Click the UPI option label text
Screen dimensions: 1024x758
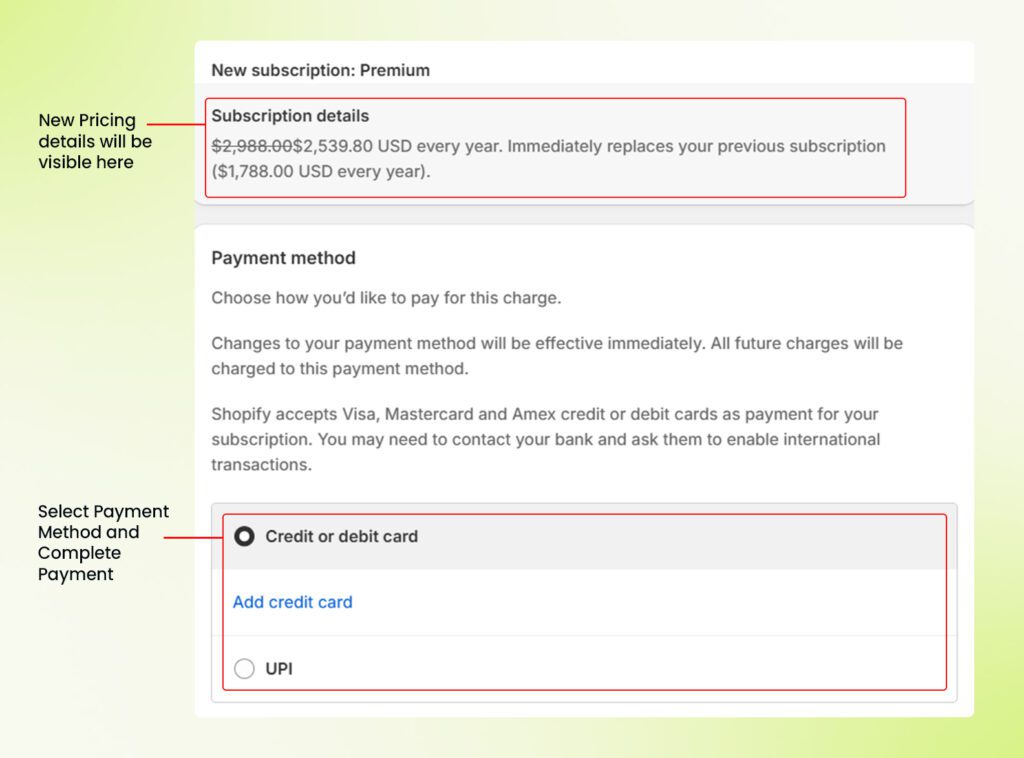tap(279, 669)
